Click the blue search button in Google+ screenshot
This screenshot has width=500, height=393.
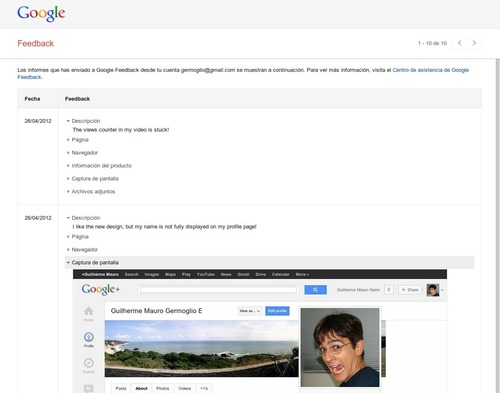(315, 290)
